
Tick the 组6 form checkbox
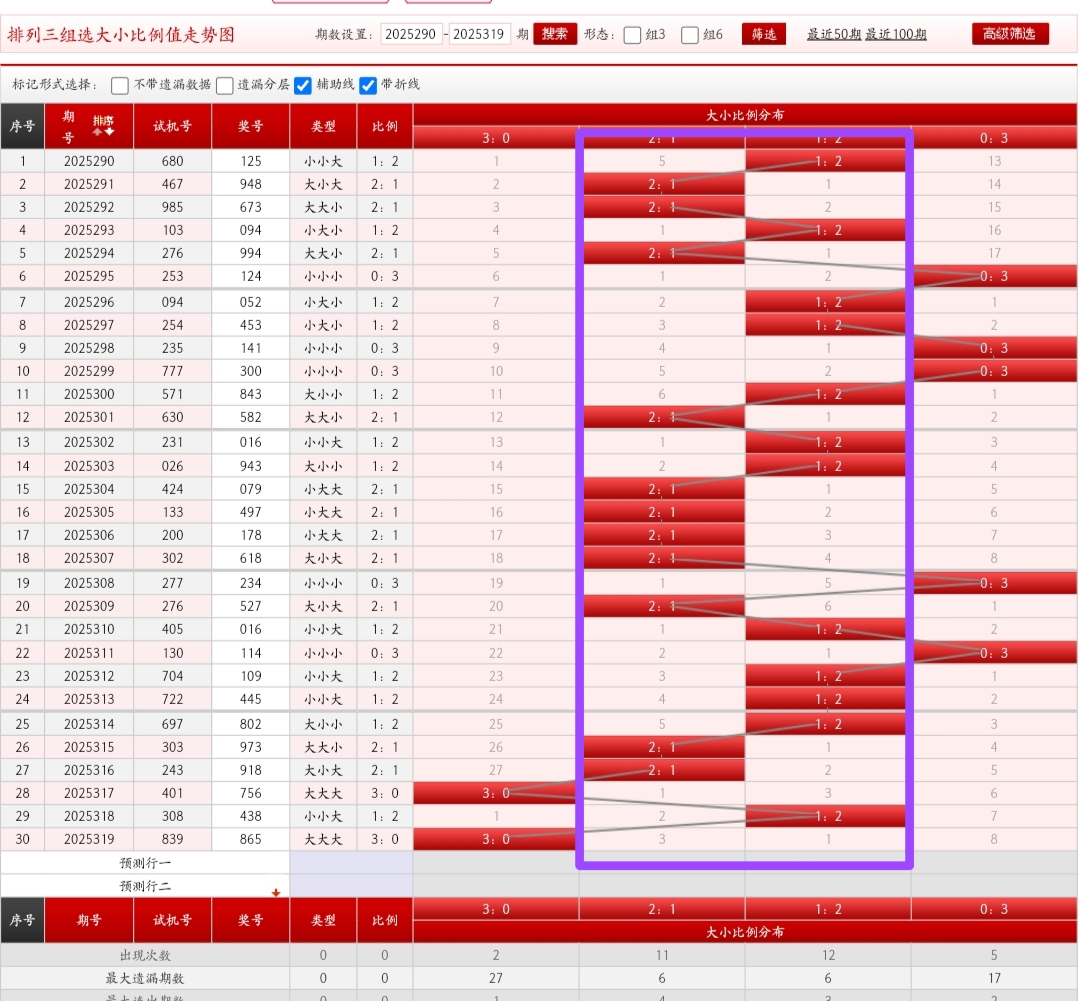coord(689,34)
